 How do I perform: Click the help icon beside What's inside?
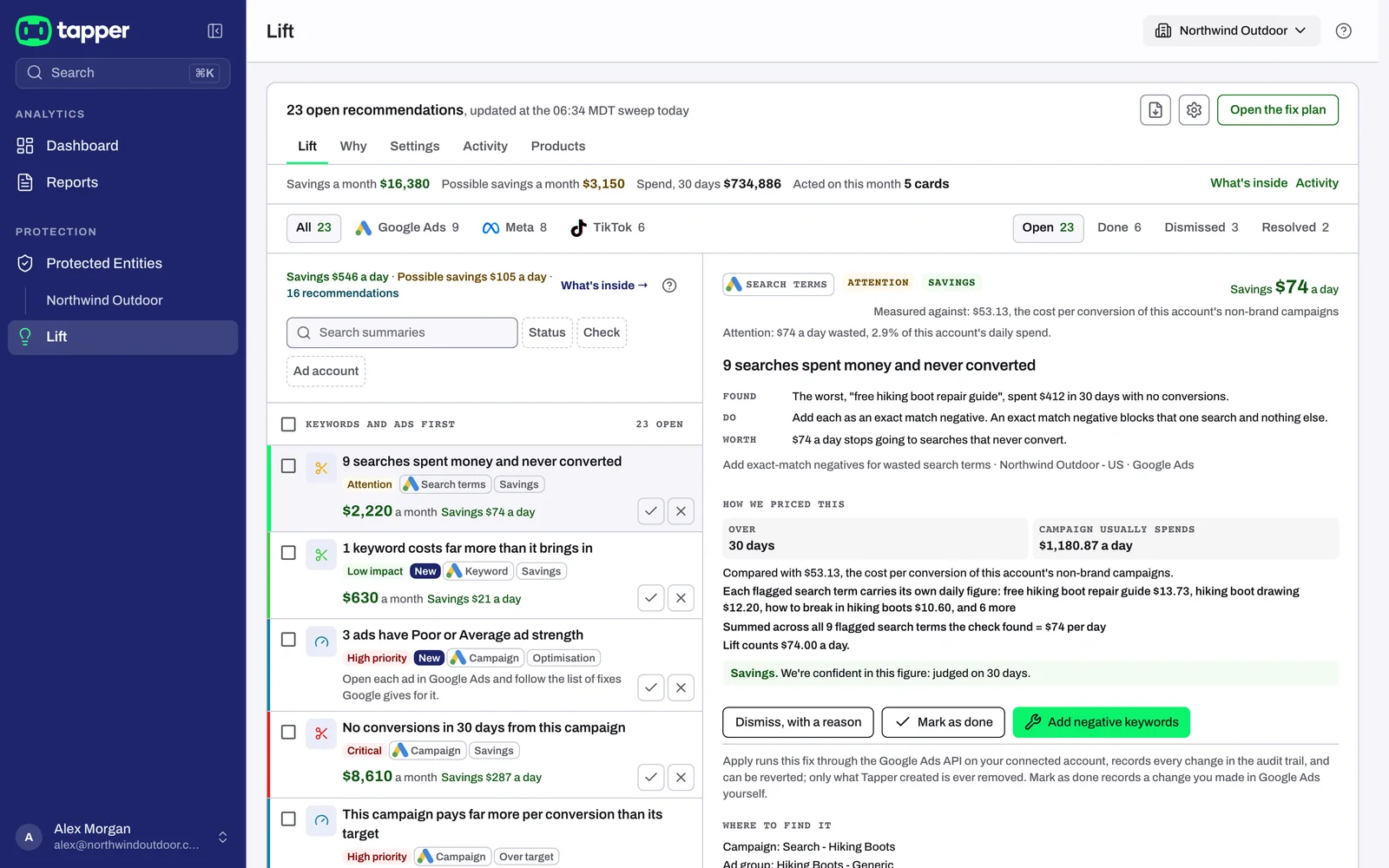(x=669, y=286)
